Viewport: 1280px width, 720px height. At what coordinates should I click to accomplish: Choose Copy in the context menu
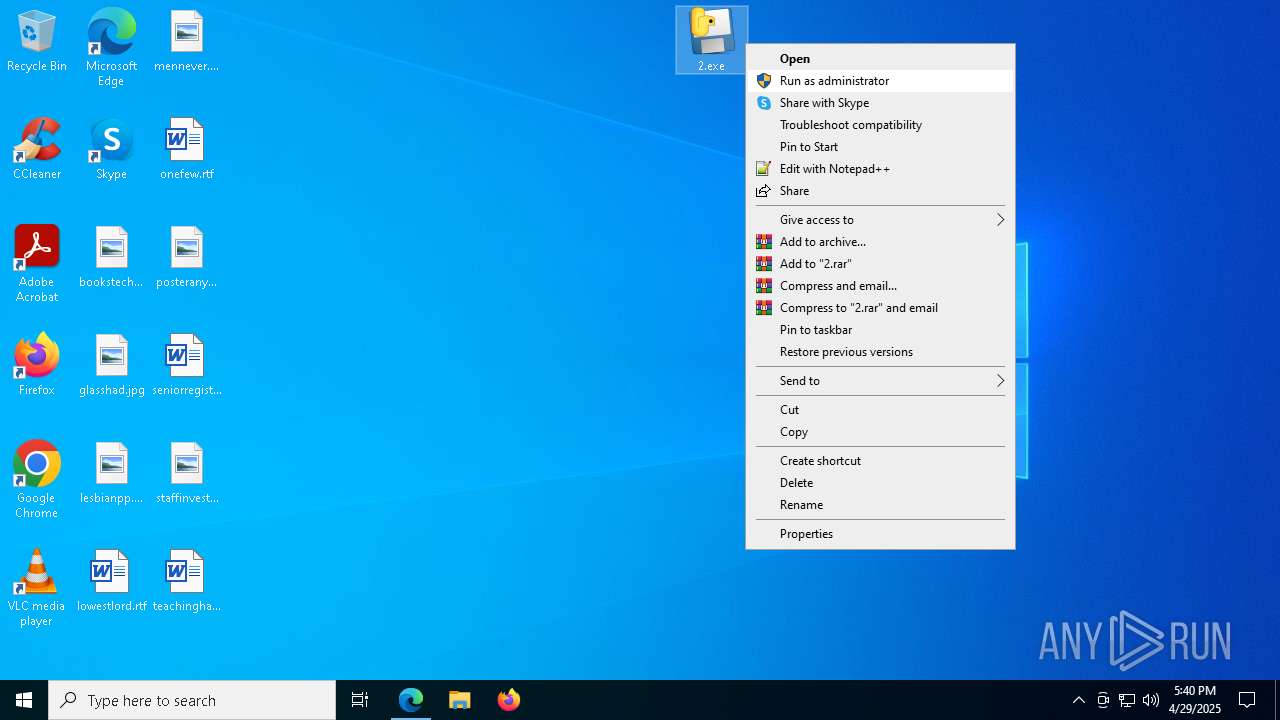880,432
